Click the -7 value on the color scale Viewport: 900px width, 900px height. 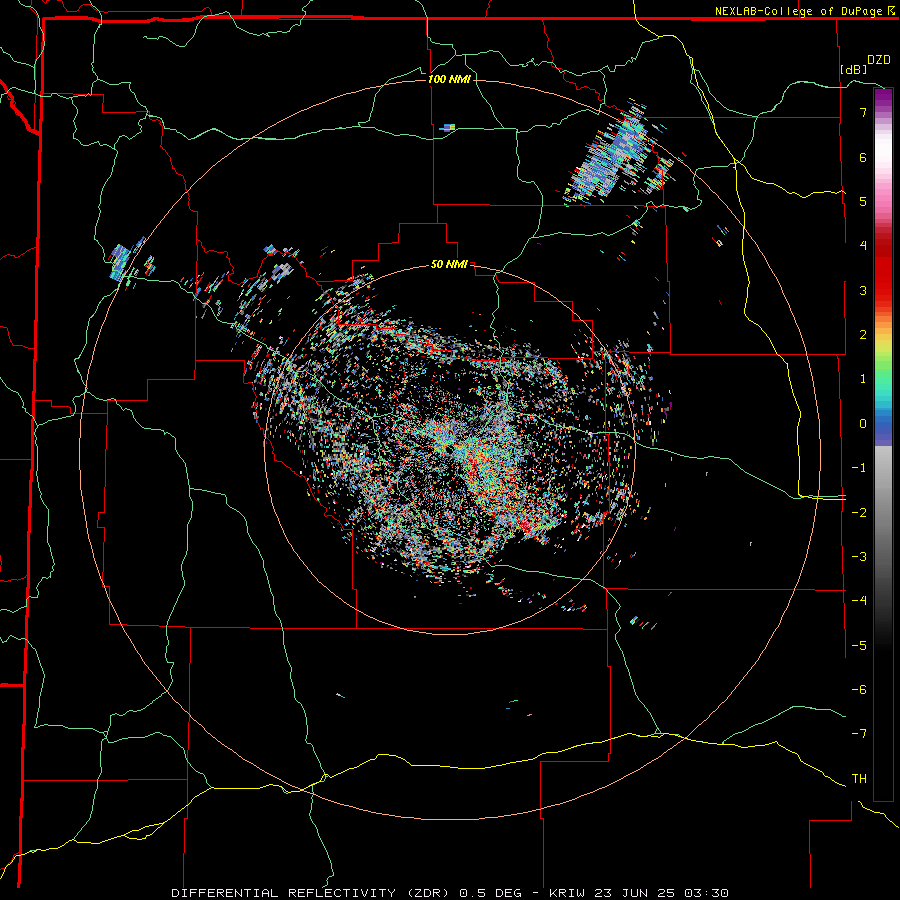859,734
